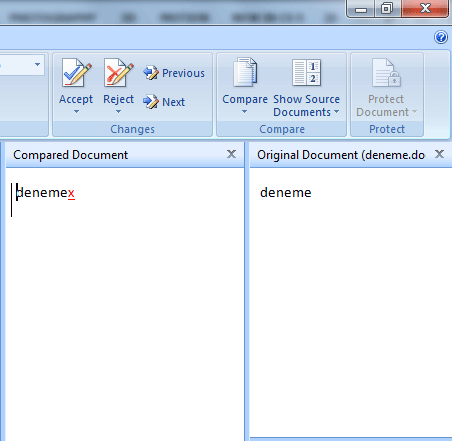The height and width of the screenshot is (441, 452).
Task: Click the Reject change icon
Action: [118, 73]
